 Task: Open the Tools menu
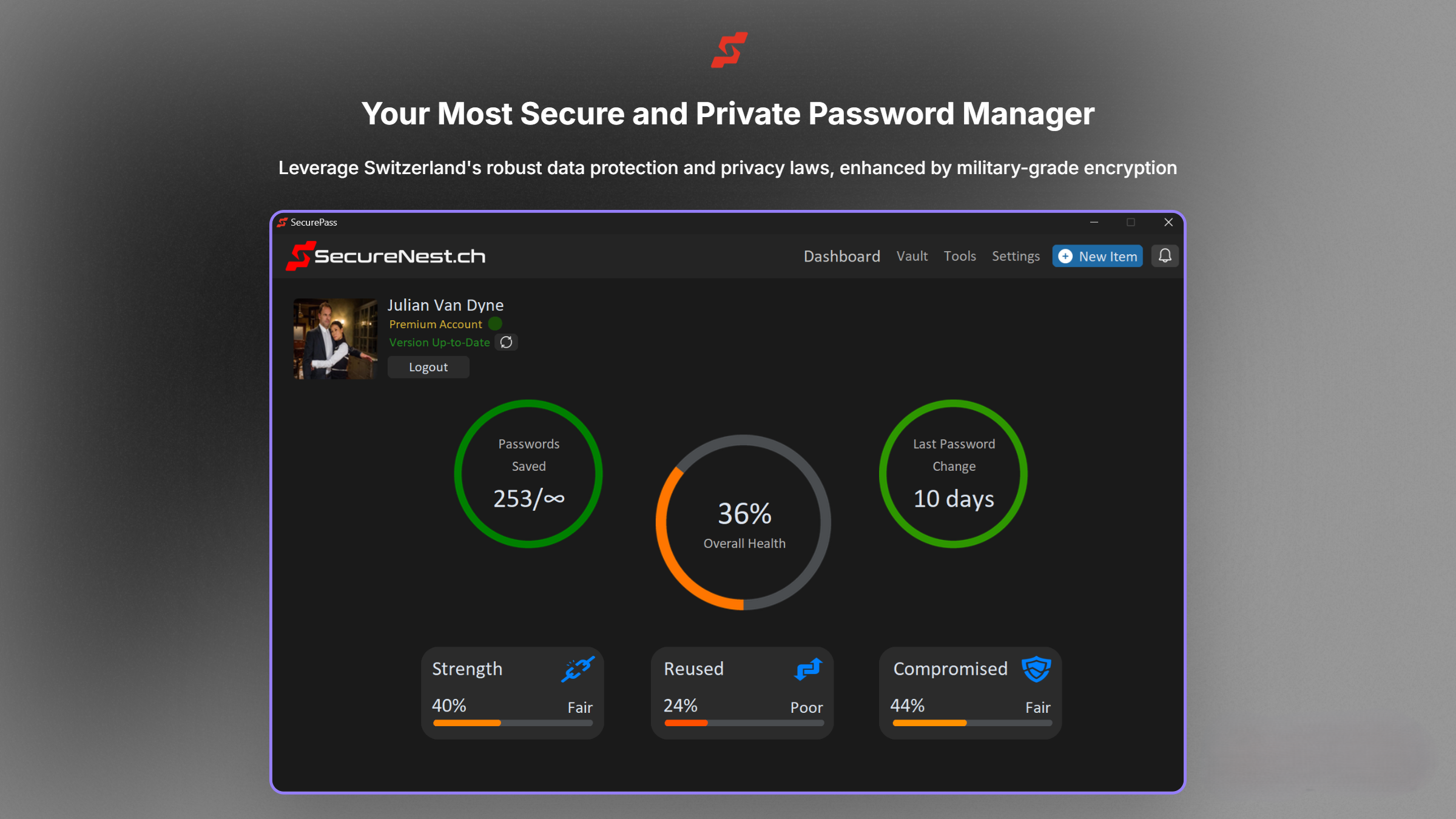959,256
